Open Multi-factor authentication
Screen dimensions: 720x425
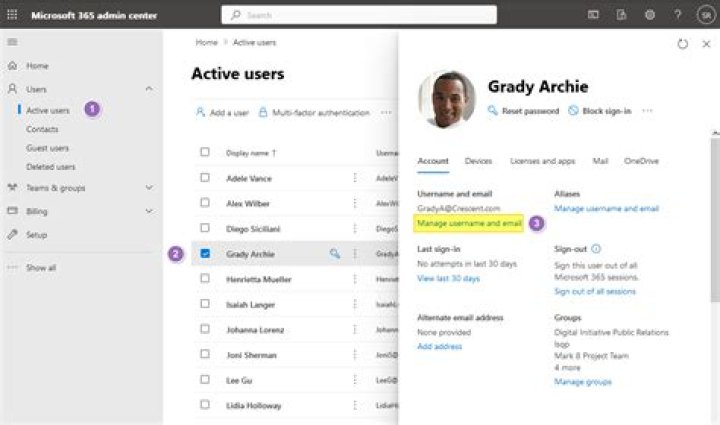point(314,112)
